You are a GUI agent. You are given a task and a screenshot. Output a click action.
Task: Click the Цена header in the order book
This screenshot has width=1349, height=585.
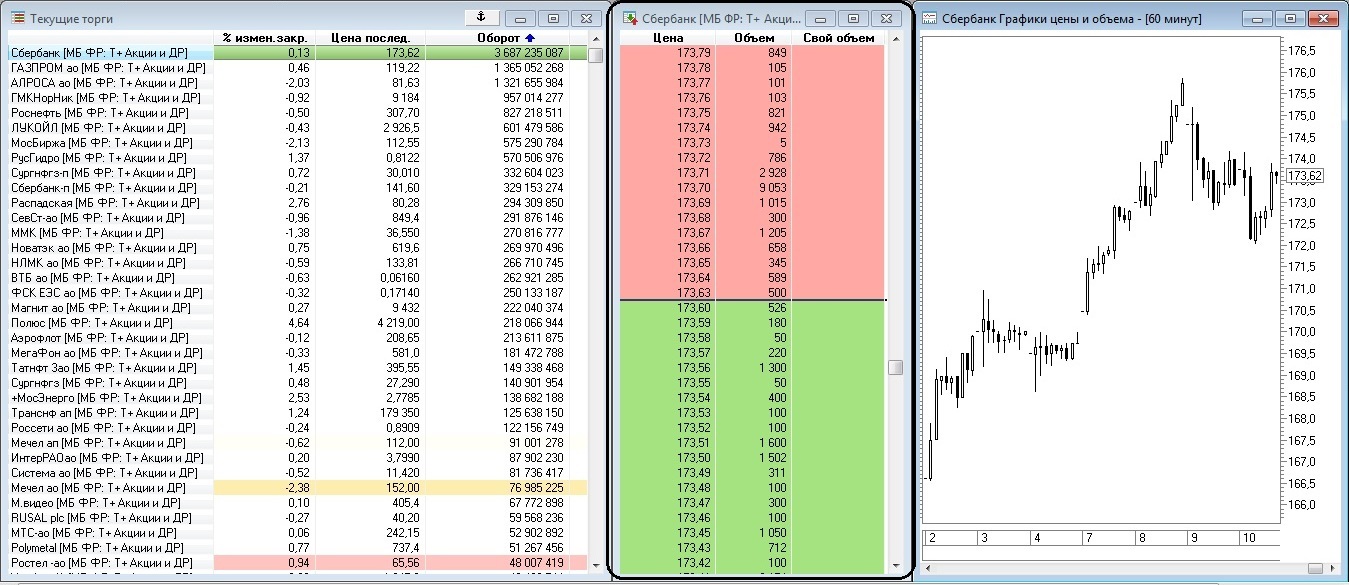(x=670, y=36)
